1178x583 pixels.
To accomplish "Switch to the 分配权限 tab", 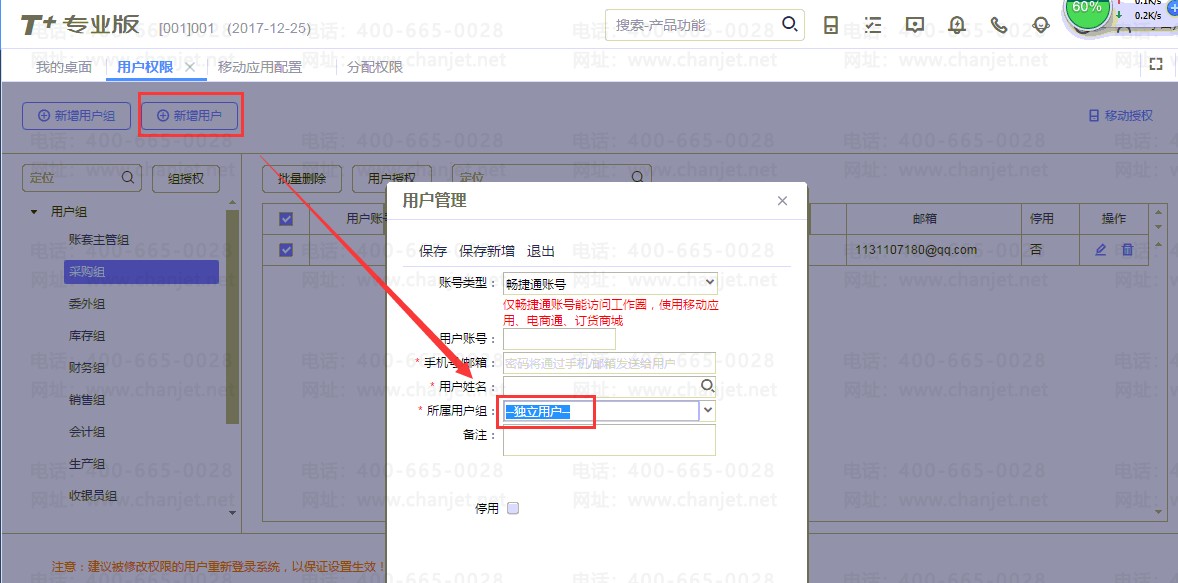I will tap(375, 67).
